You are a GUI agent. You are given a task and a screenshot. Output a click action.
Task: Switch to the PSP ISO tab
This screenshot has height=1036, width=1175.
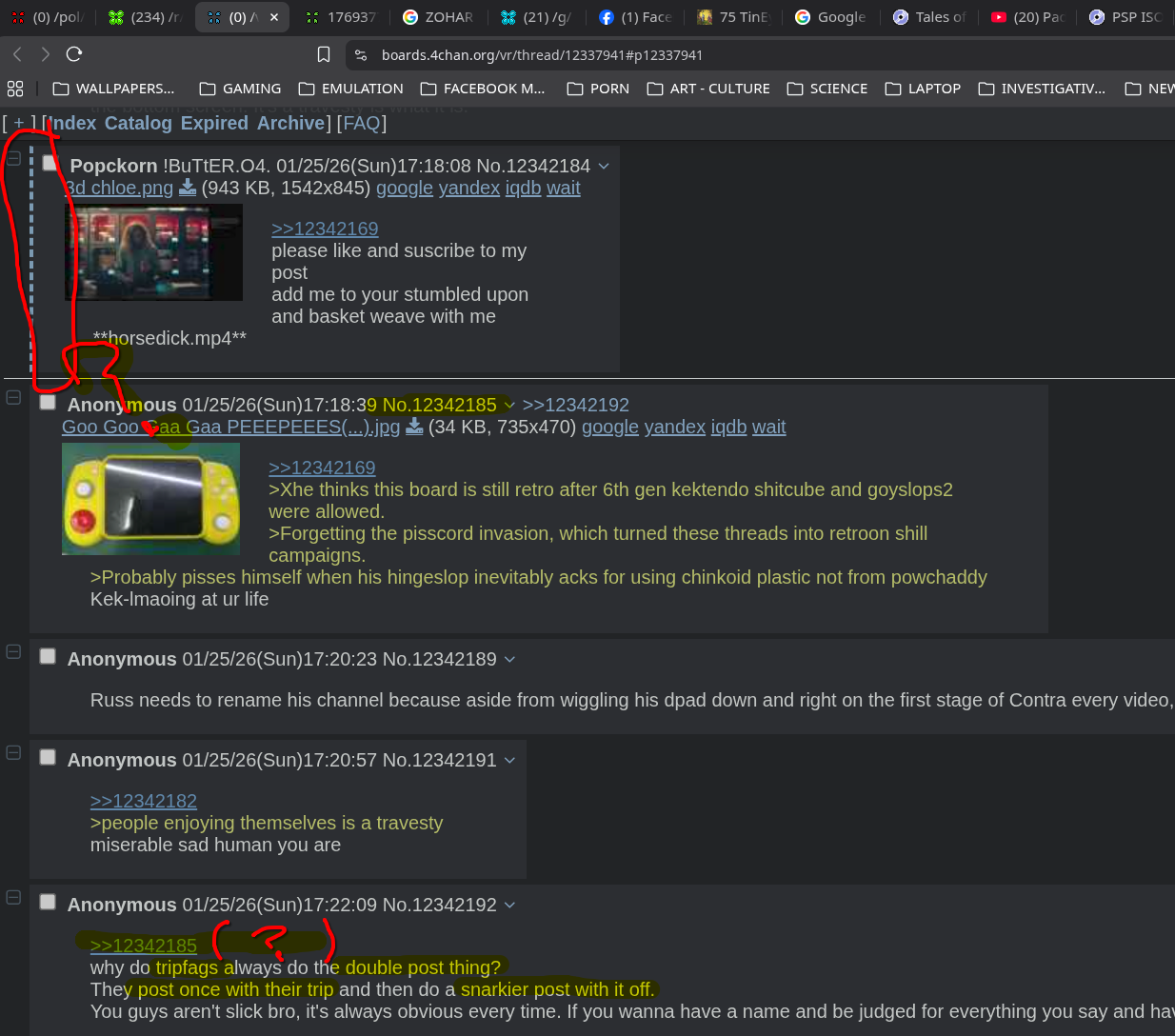(1125, 17)
